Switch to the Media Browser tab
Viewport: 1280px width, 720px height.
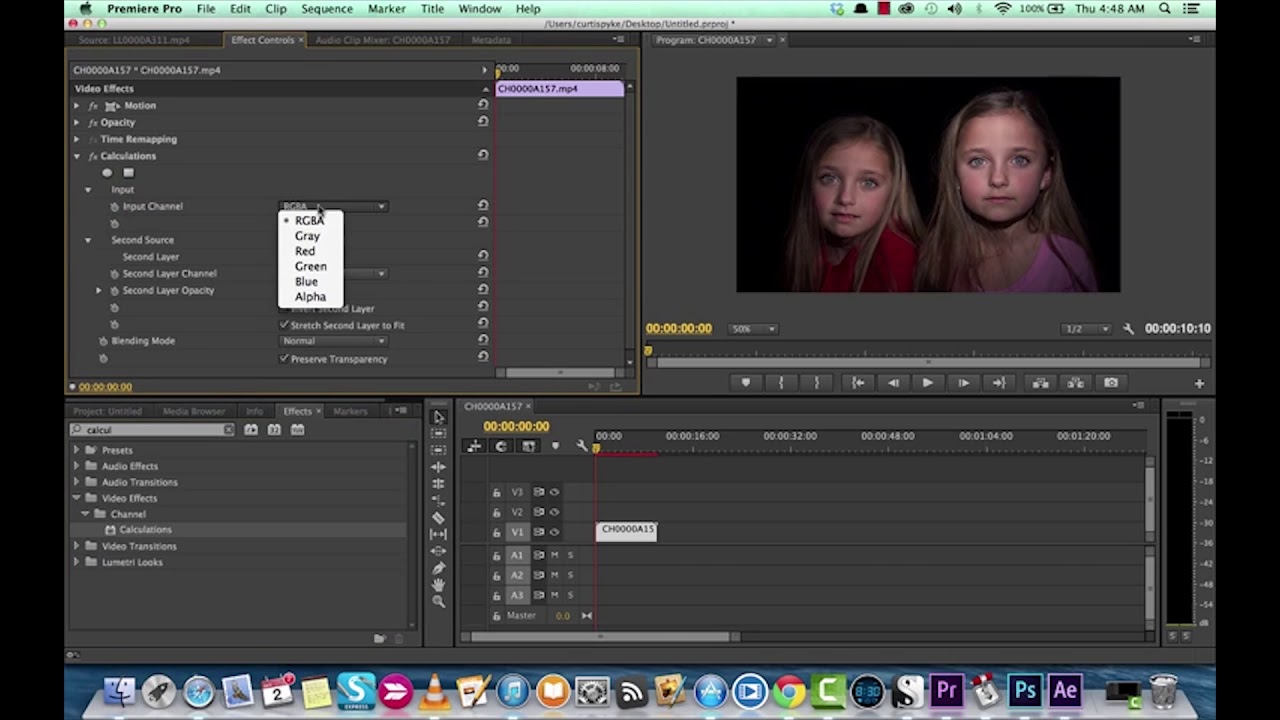click(194, 411)
